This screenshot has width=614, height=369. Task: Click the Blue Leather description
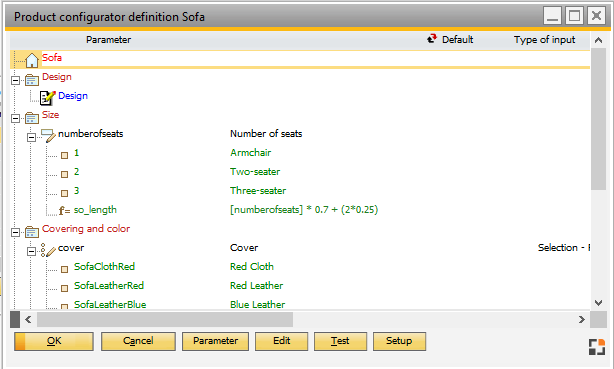click(258, 304)
